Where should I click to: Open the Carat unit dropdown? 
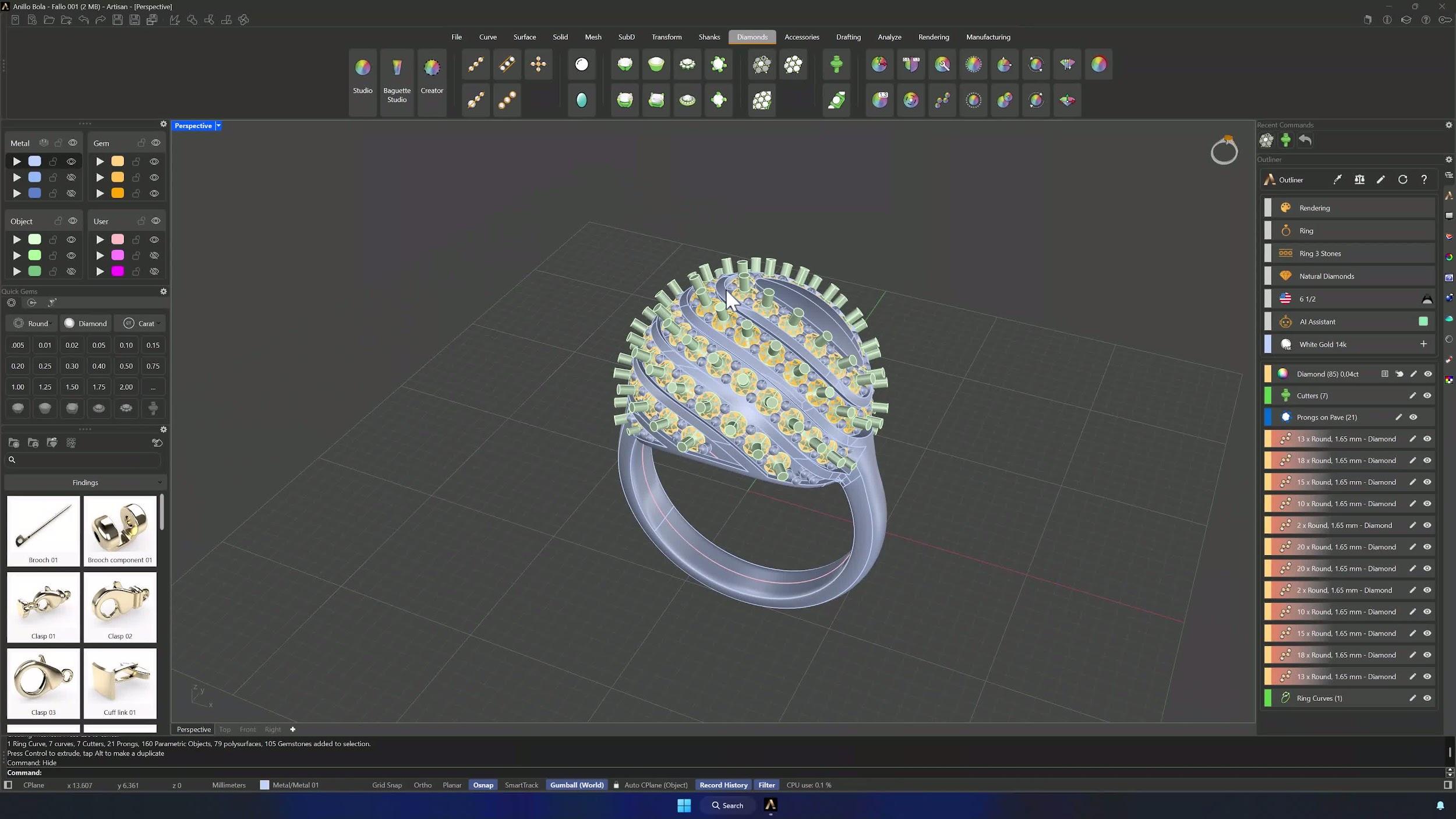(140, 323)
